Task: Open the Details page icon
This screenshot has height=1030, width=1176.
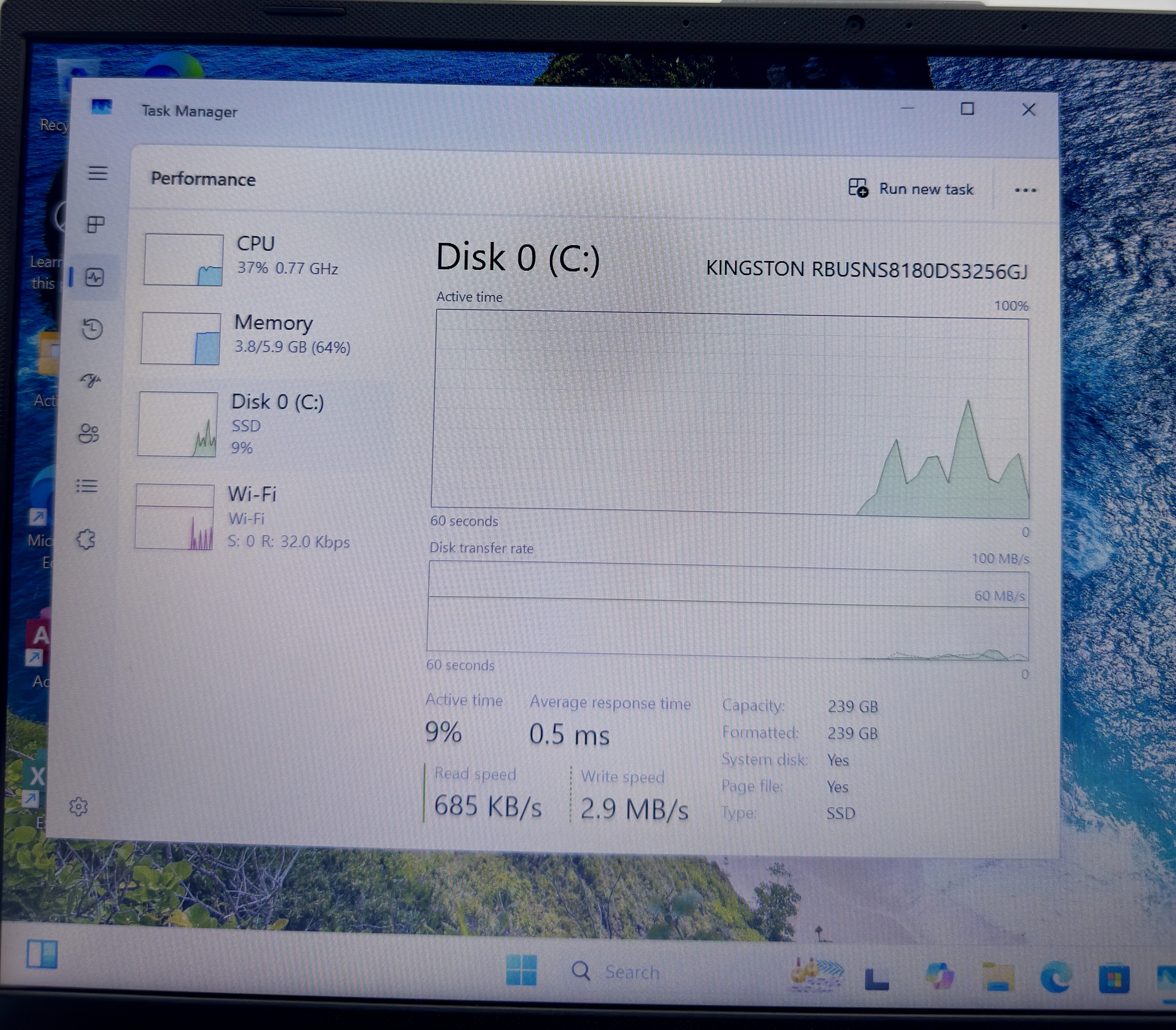Action: (x=87, y=487)
